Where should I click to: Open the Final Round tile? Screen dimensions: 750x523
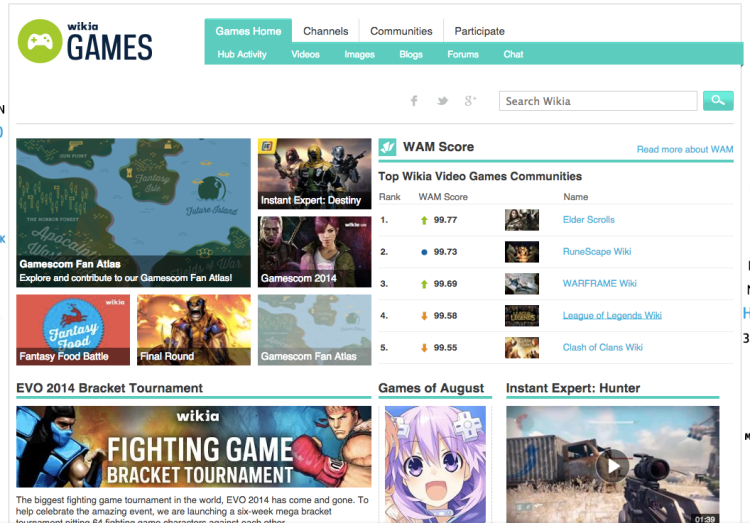194,330
